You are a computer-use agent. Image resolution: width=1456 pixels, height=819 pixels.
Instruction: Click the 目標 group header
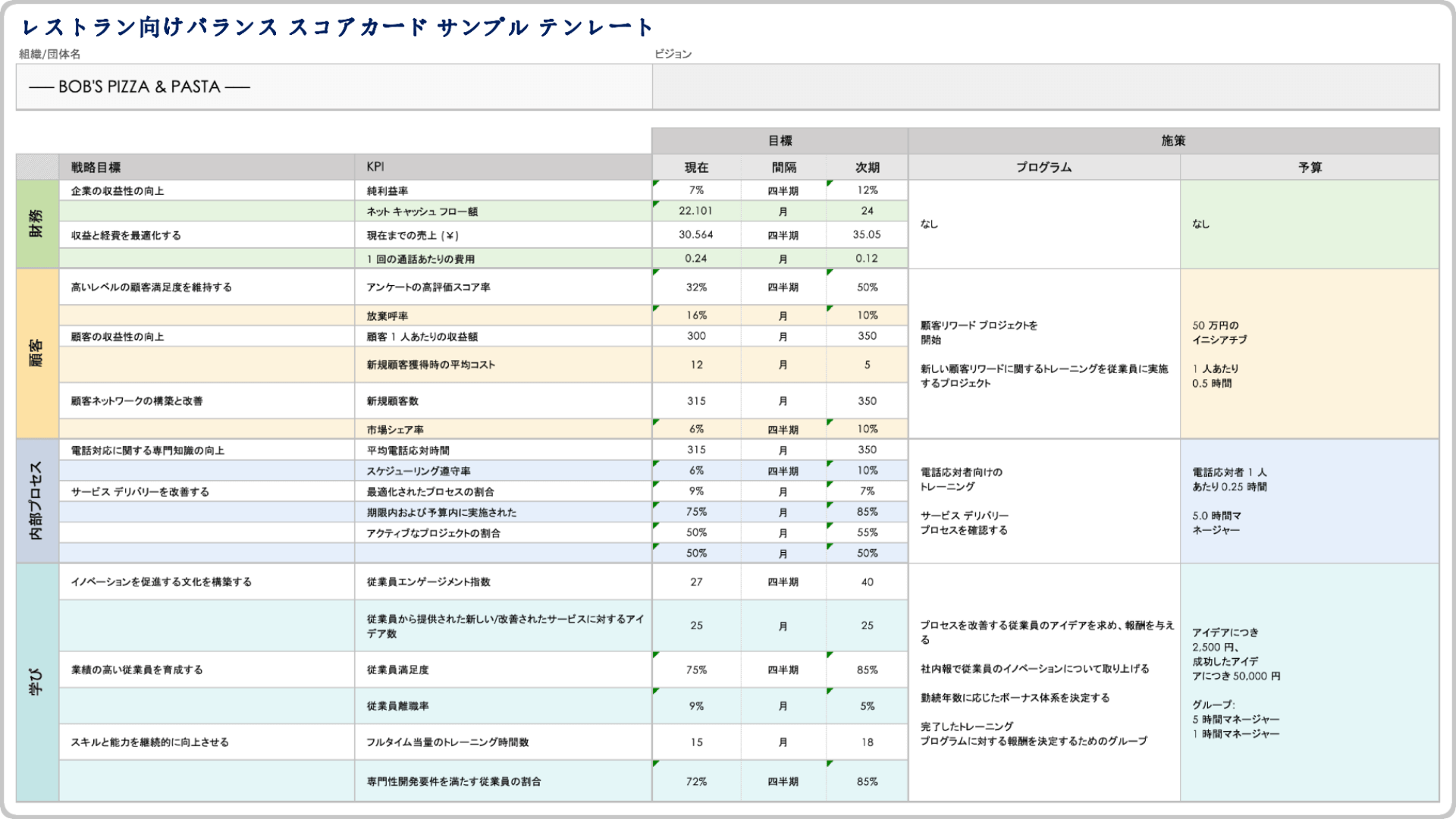(x=780, y=140)
